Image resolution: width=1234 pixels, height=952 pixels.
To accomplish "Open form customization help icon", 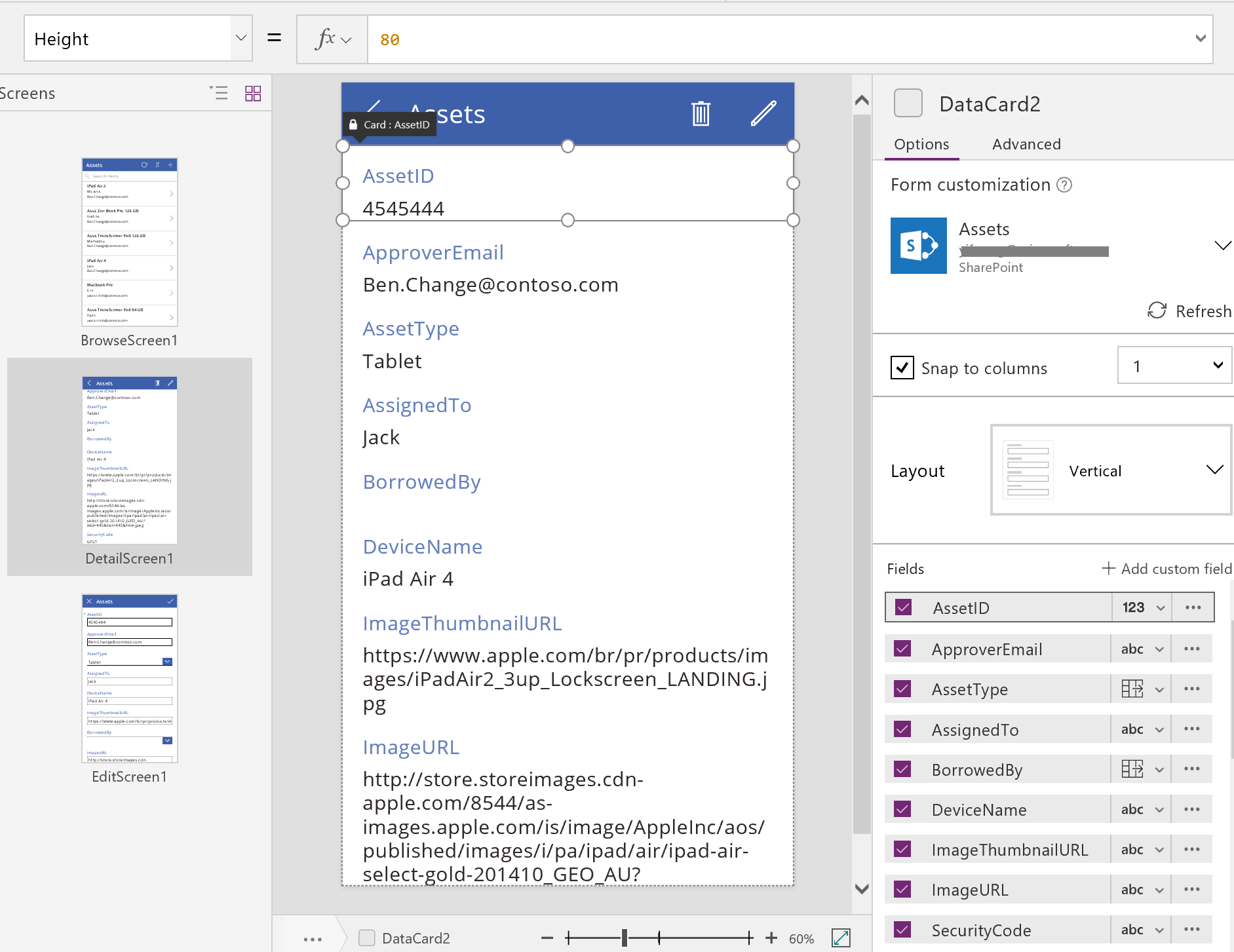I will (1064, 185).
